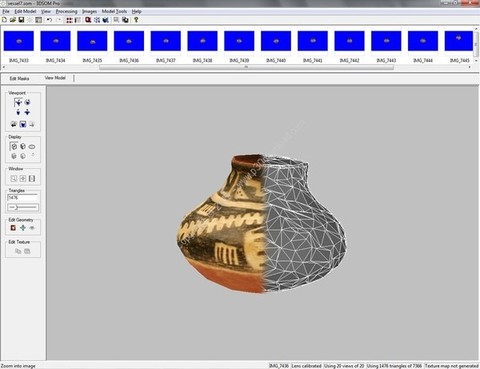Switch to the View Model tab
The image size is (480, 369).
pyautogui.click(x=55, y=78)
